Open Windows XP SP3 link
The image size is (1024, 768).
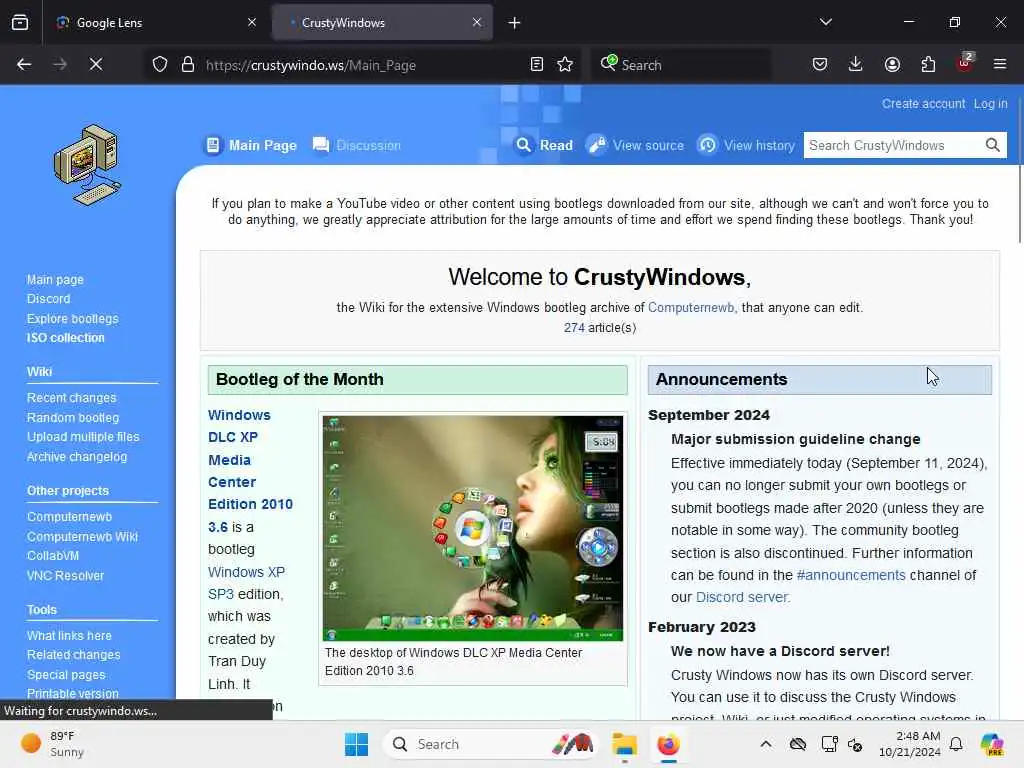point(246,583)
